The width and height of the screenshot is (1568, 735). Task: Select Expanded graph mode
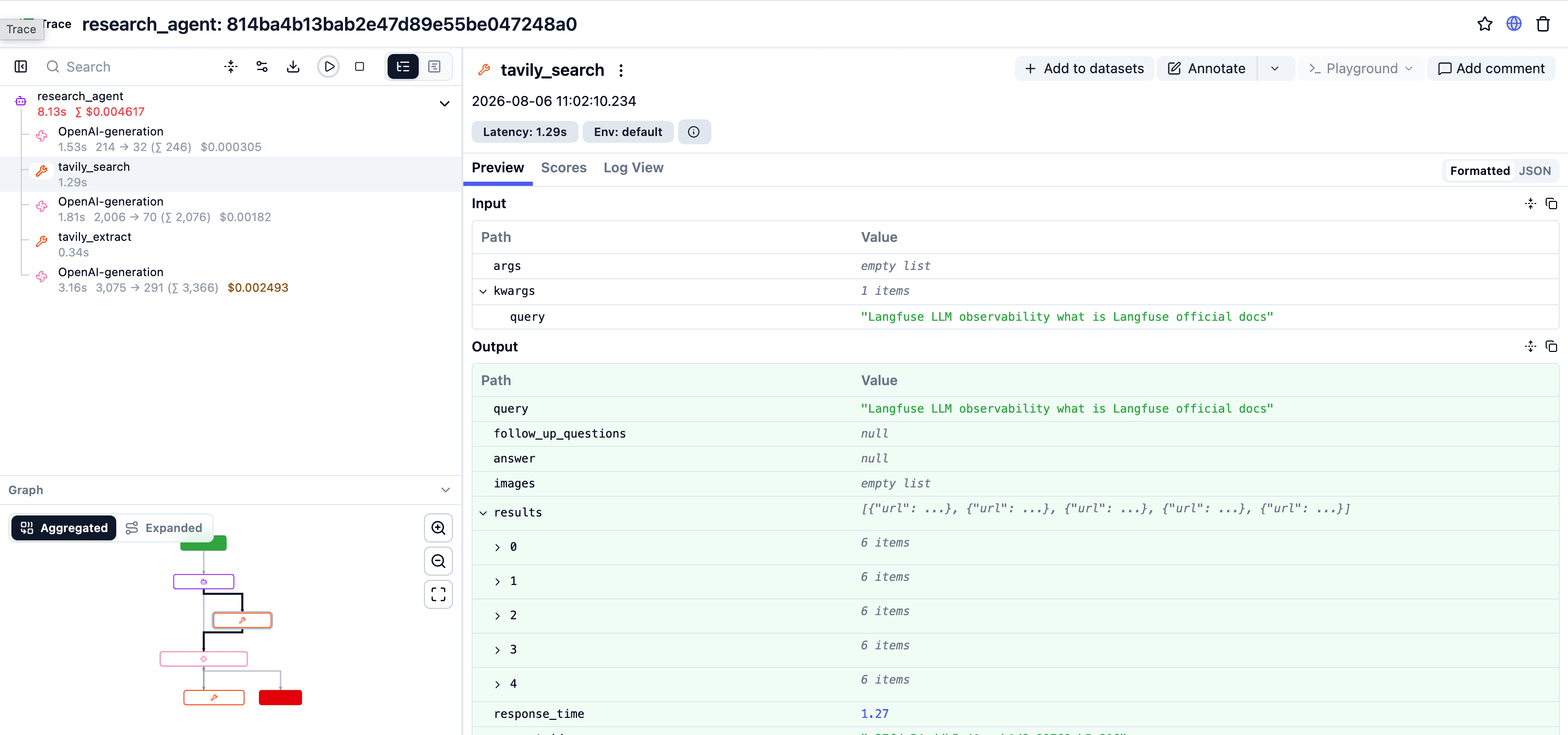[164, 528]
